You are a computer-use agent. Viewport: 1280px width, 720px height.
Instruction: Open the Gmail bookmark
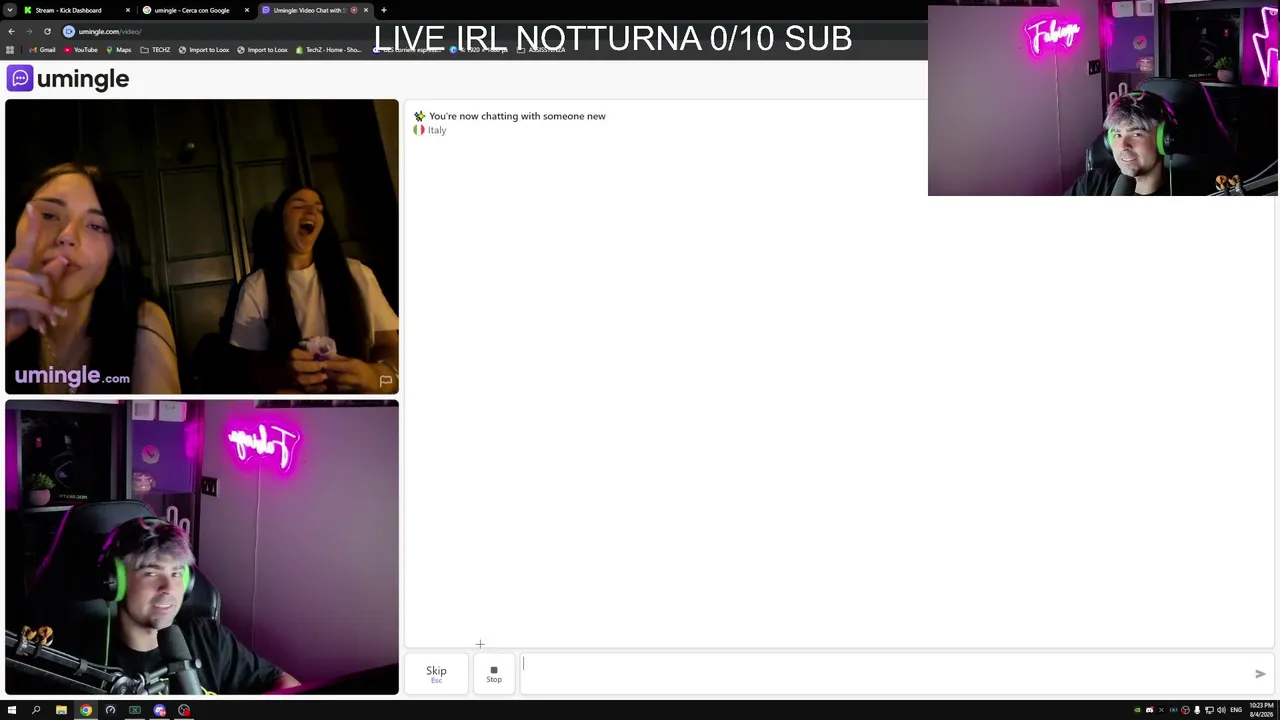[x=42, y=50]
